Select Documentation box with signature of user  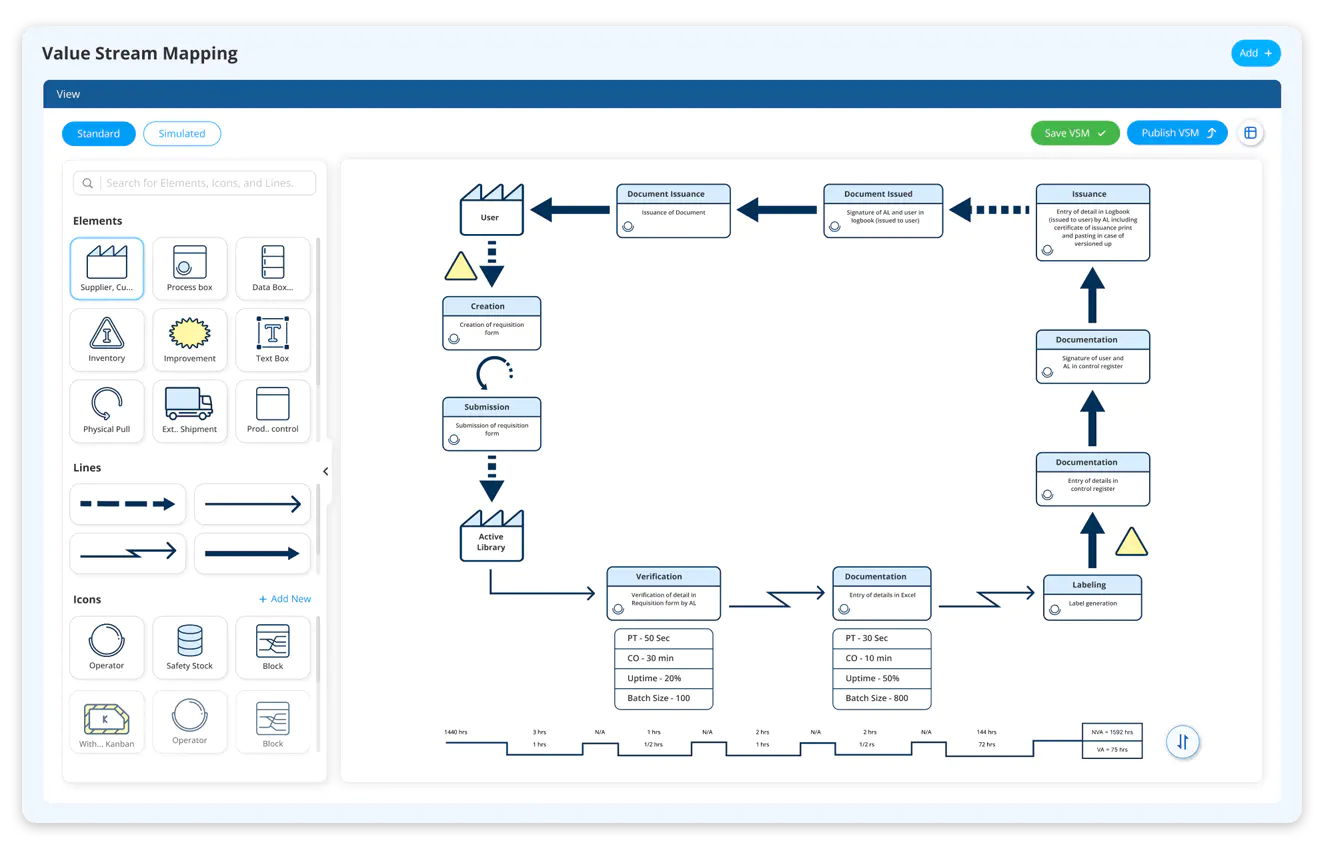(1093, 356)
